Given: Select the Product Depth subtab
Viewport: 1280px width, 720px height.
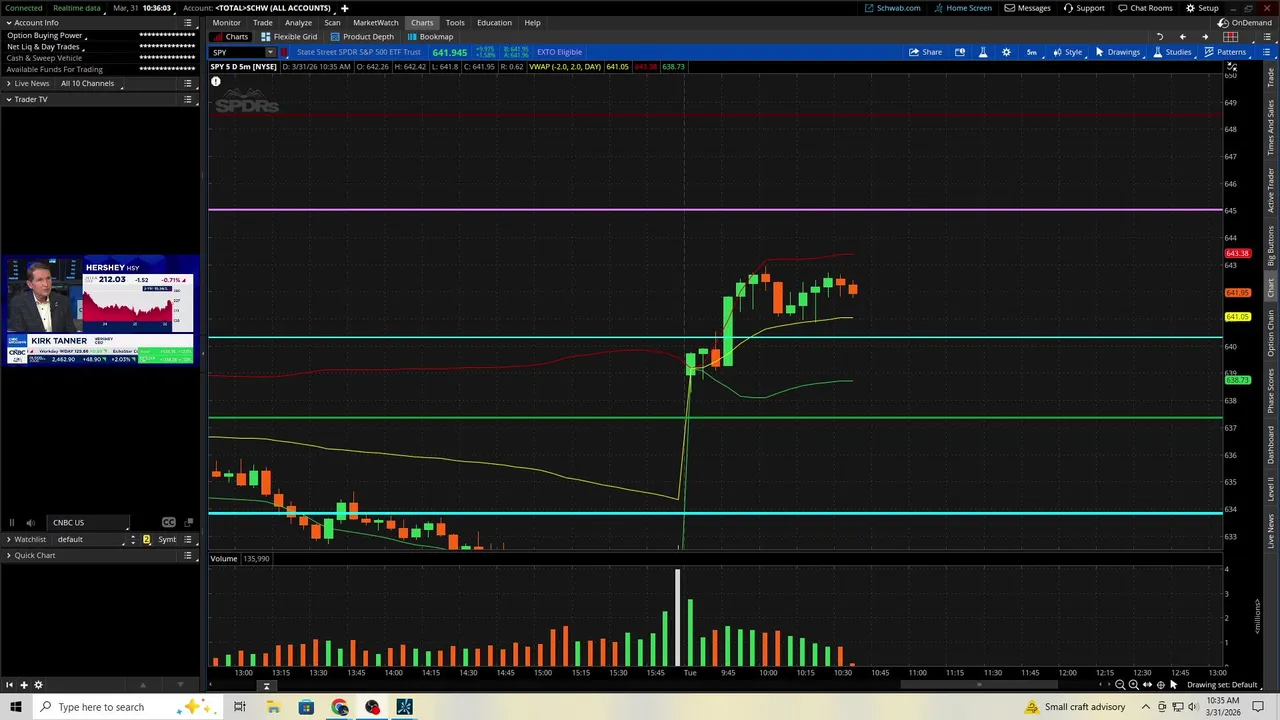Looking at the screenshot, I should (361, 37).
